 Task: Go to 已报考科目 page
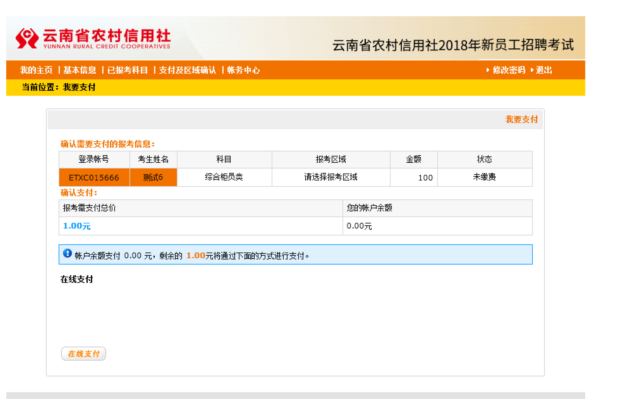coord(128,70)
